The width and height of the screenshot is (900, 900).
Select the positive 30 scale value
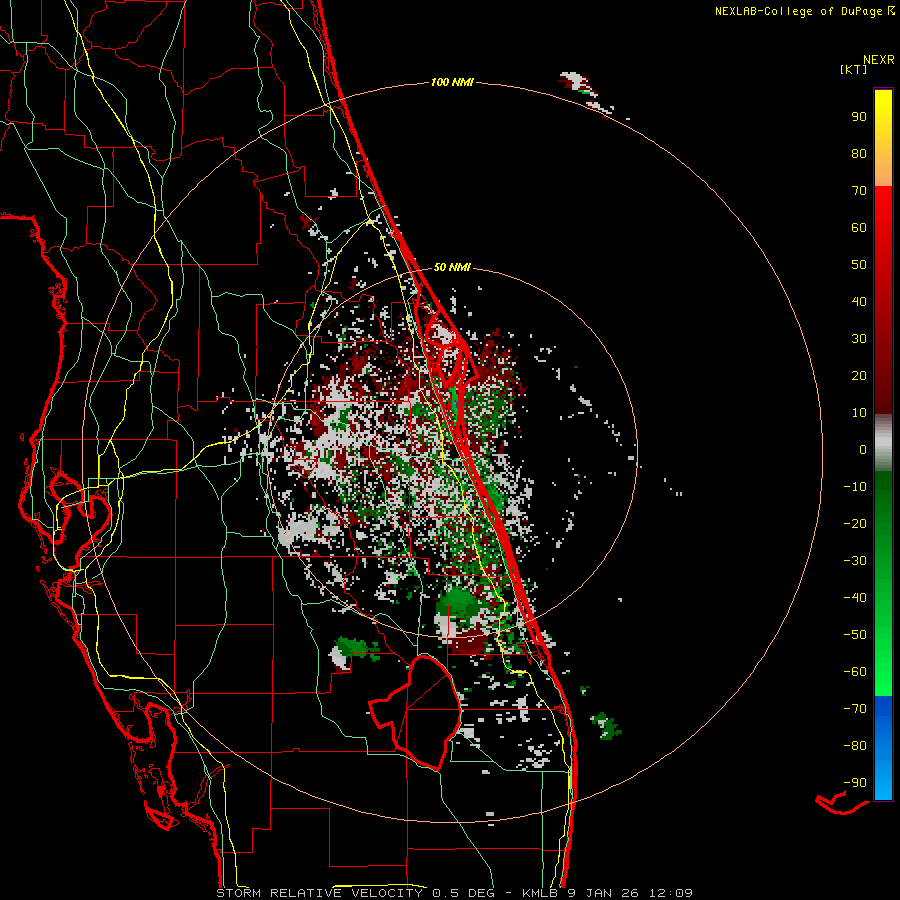pos(859,339)
